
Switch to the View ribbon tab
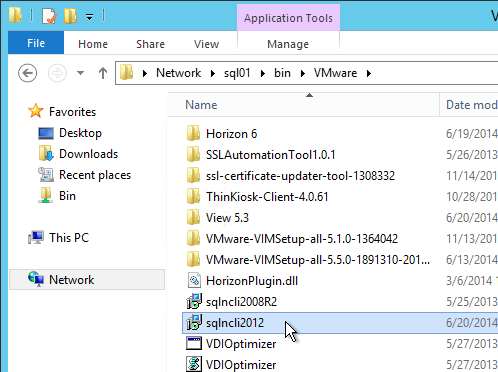pos(207,44)
